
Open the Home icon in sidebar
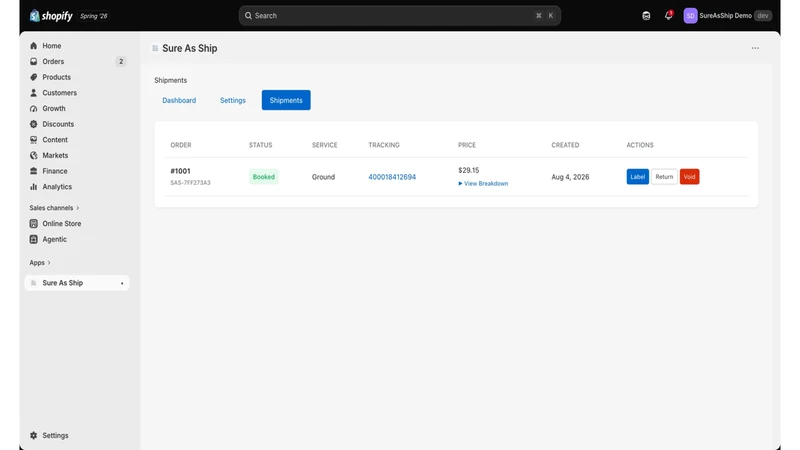tap(34, 46)
